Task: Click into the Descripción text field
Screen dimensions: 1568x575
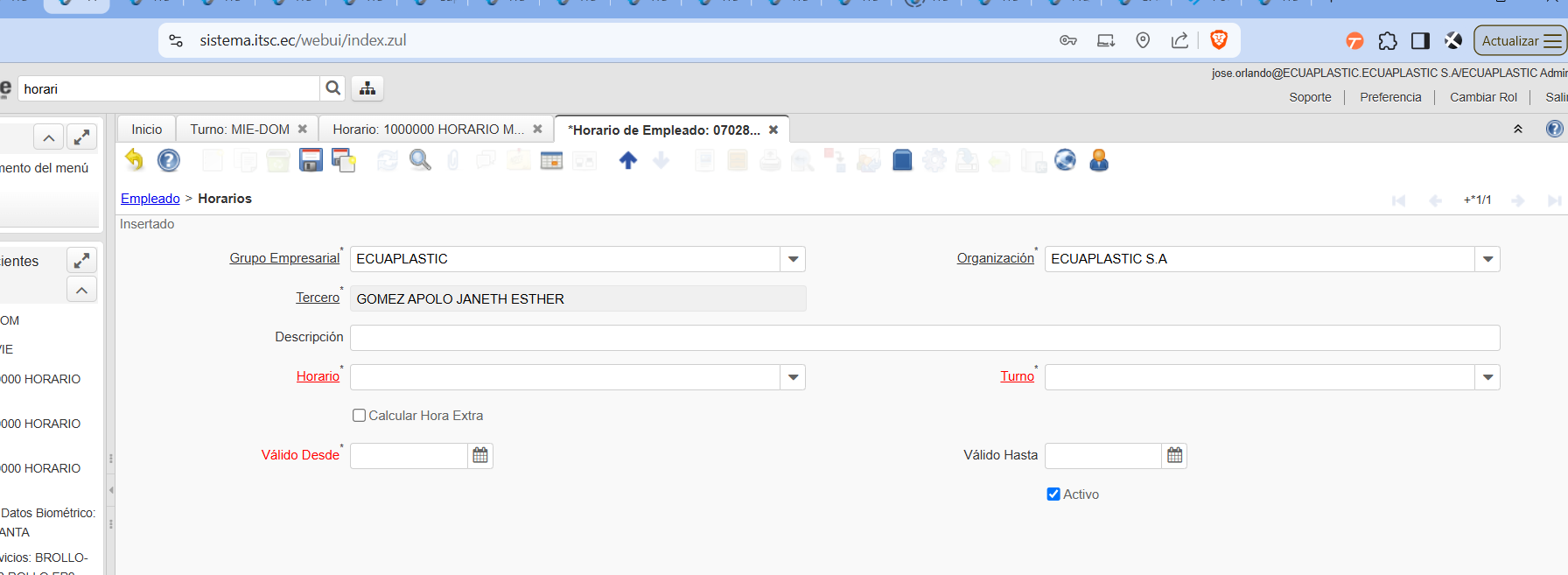Action: (924, 338)
